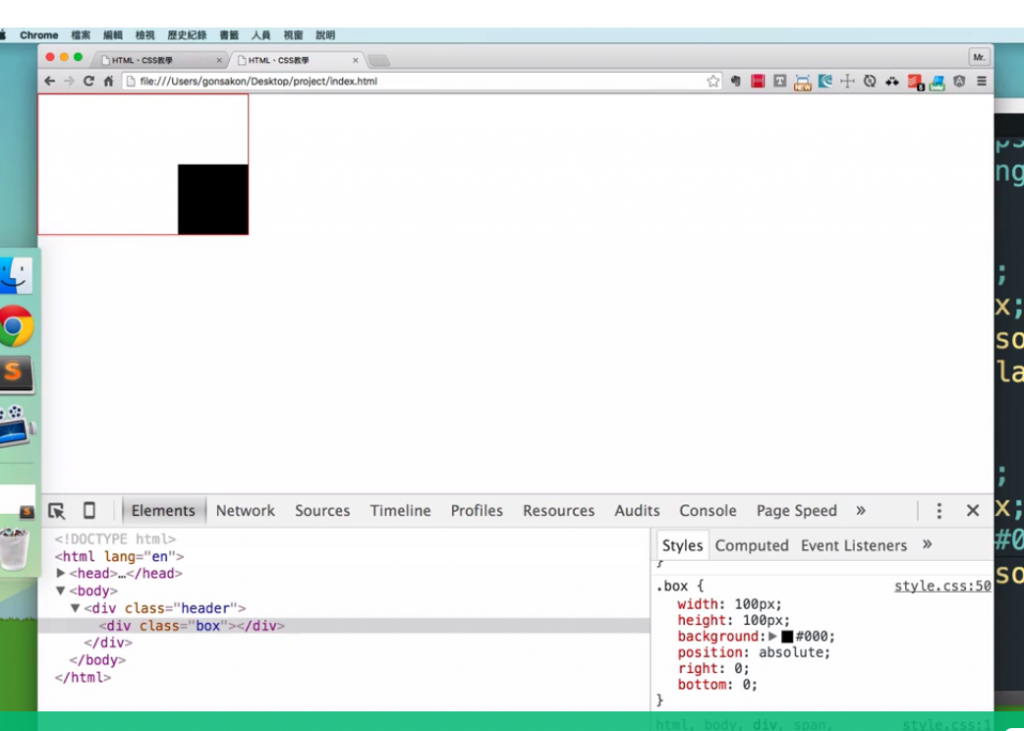Click the blue beta extension icon
1024x731 pixels.
pyautogui.click(x=937, y=82)
